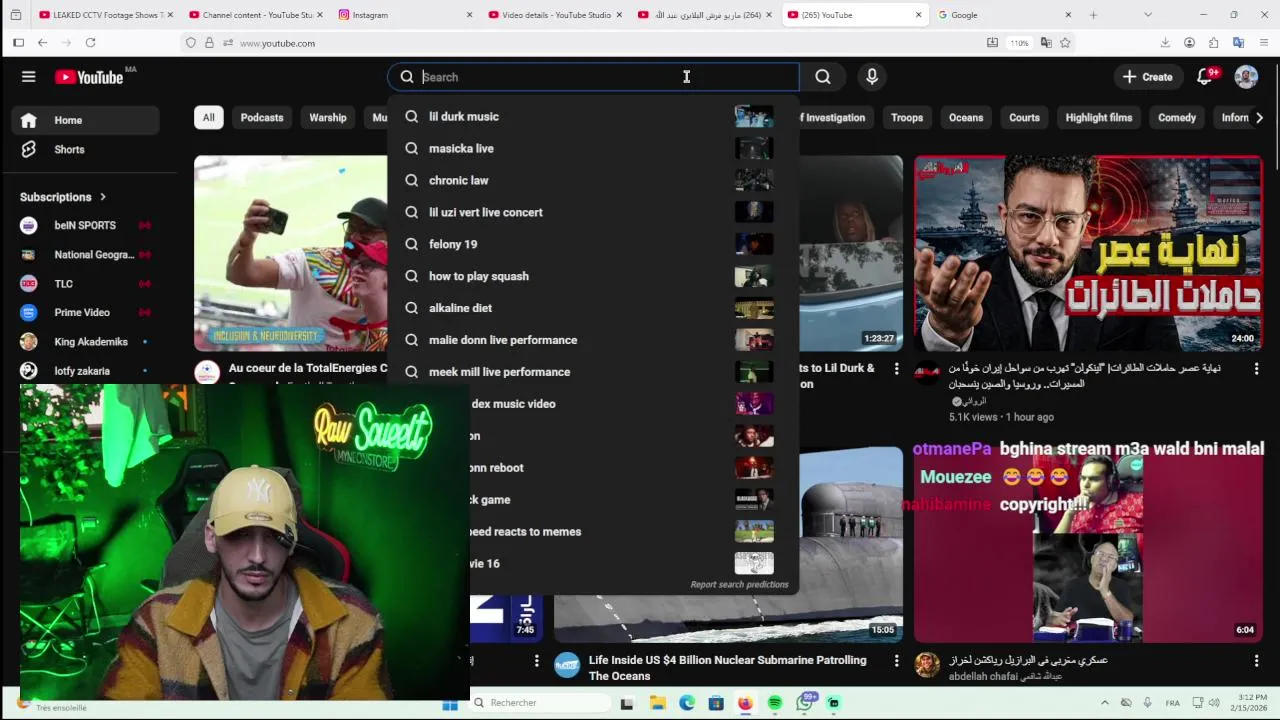Switch to Channel content YouTube Studio tab

pyautogui.click(x=253, y=15)
